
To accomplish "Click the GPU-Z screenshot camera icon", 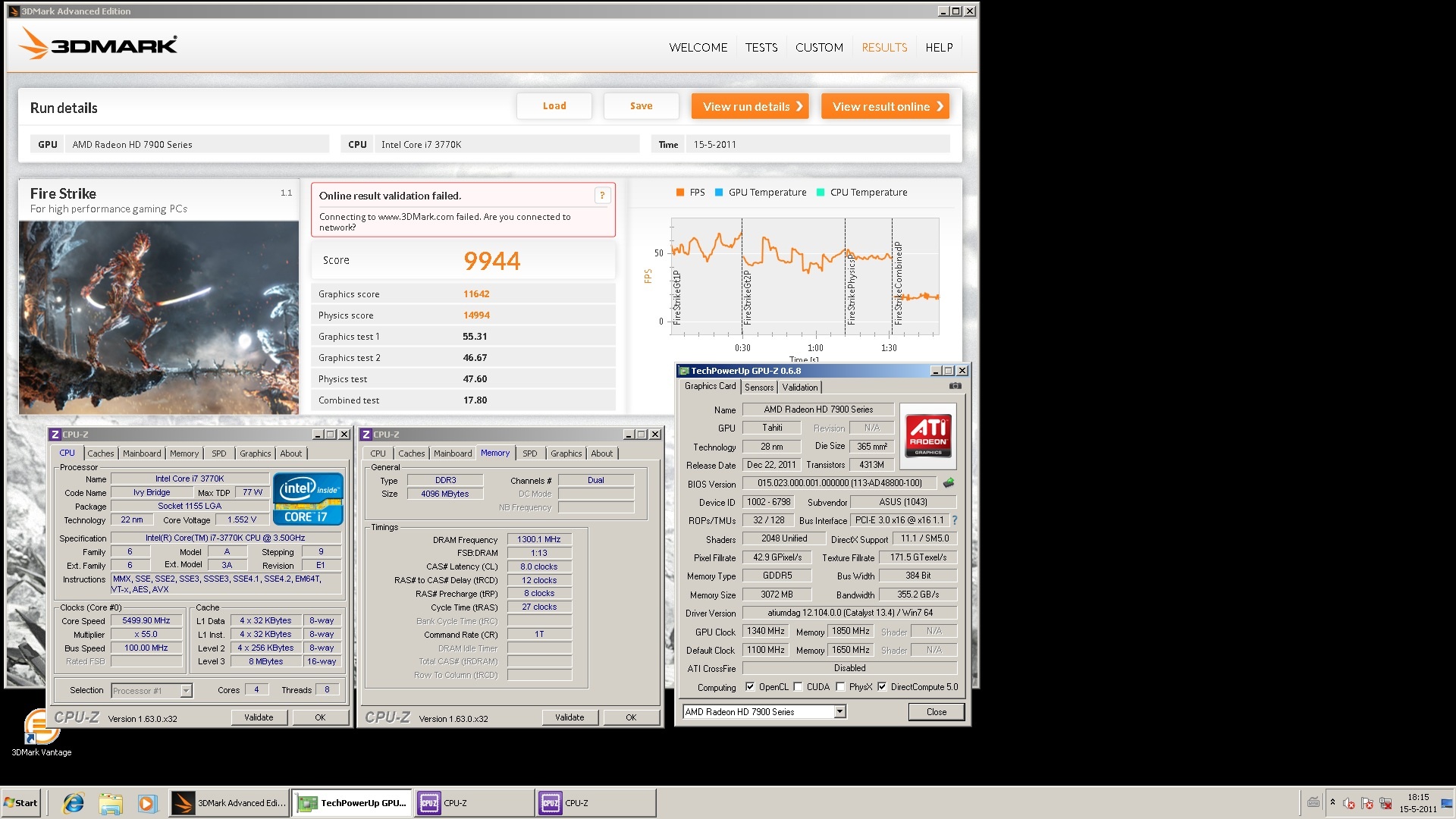I will (x=955, y=386).
